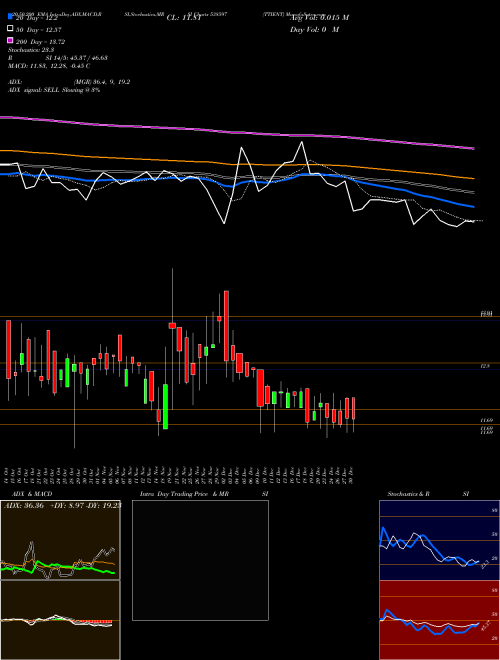The height and width of the screenshot is (660, 500).
Task: Click the 'Avg Vol: 0.015 M' label
Action: (319, 17)
